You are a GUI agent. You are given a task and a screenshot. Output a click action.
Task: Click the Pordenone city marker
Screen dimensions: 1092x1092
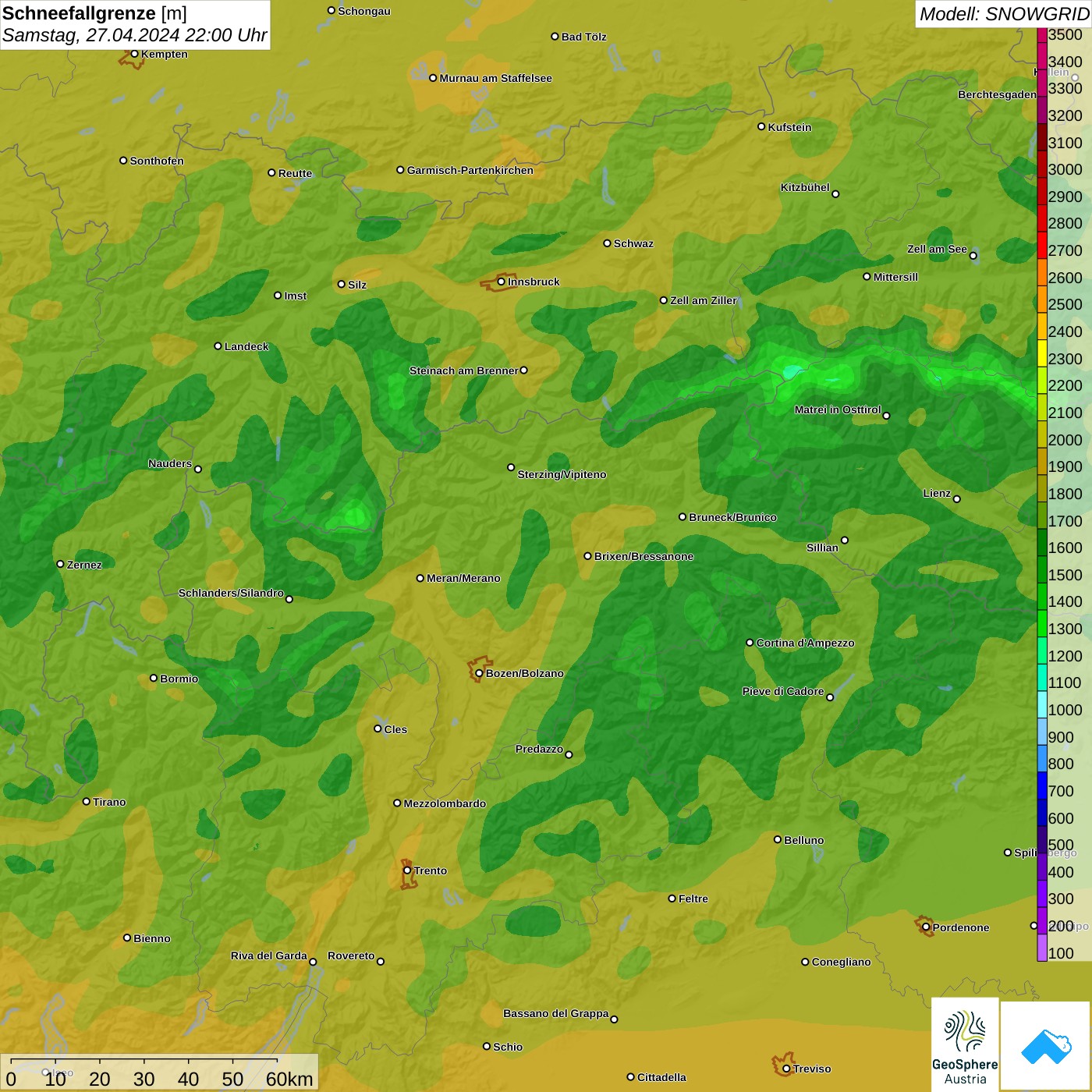926,927
